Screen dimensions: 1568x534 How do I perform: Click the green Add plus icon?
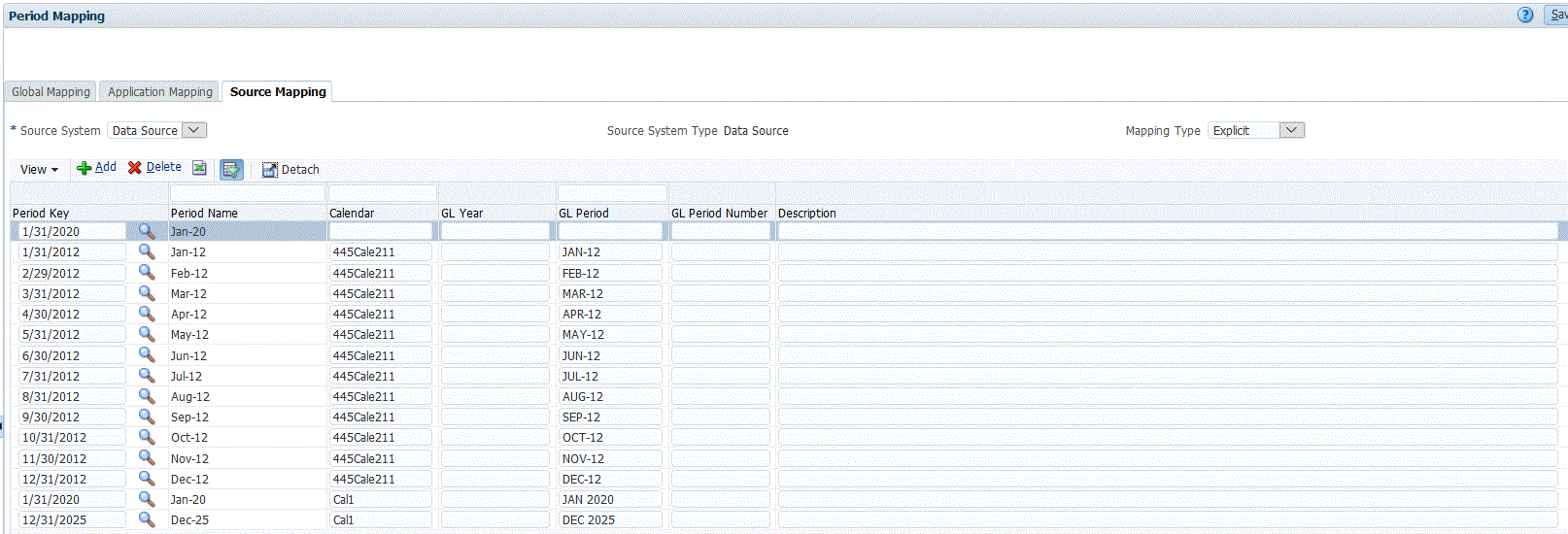(85, 168)
